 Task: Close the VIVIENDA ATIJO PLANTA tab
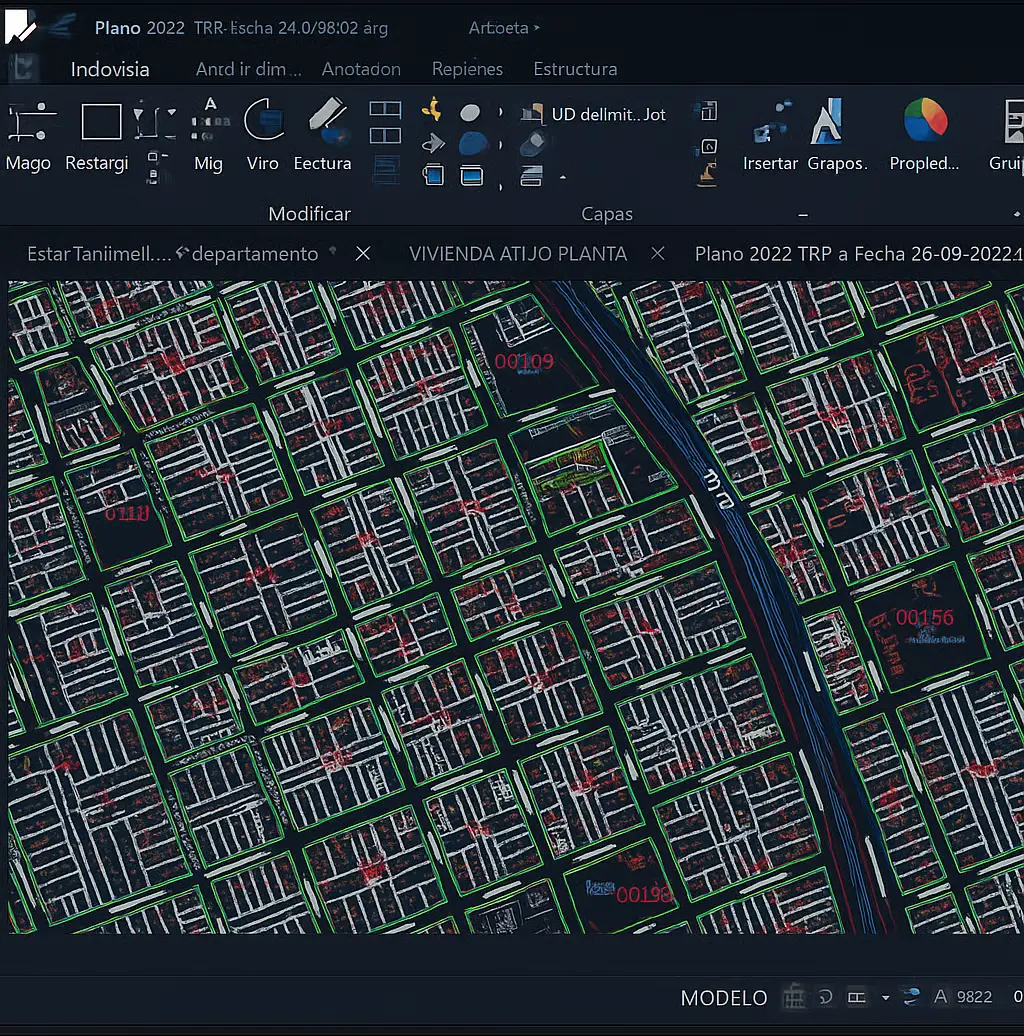(657, 253)
